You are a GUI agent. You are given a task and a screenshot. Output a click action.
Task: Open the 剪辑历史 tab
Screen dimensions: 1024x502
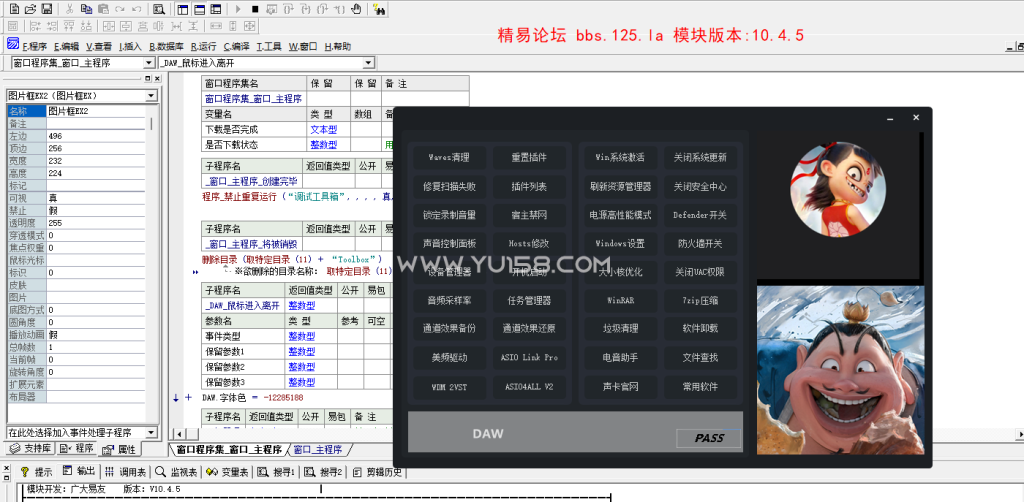pyautogui.click(x=376, y=471)
